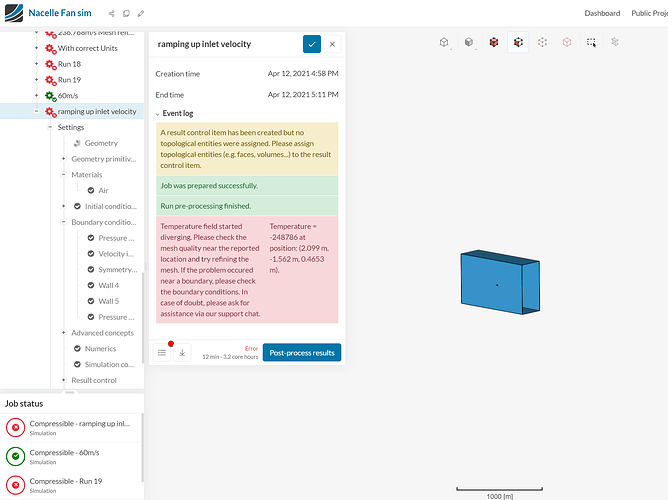668x500 pixels.
Task: Click the blue box geometry in the viewer
Action: 500,282
